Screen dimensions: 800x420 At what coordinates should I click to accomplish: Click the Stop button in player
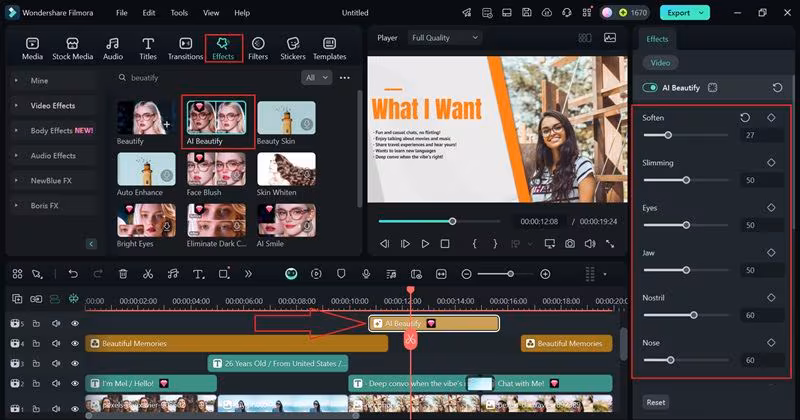445,244
